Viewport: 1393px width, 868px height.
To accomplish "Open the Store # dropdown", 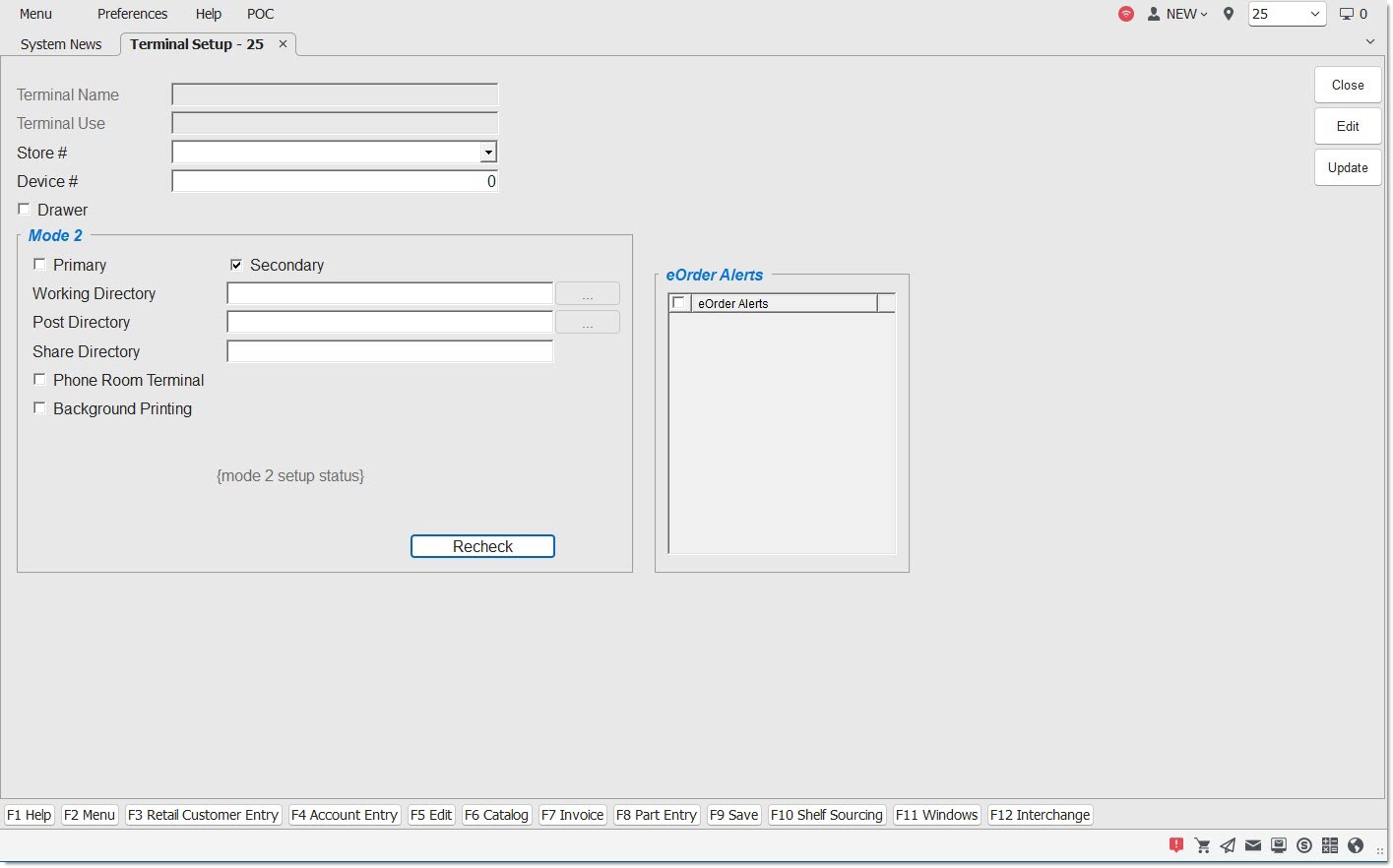I will pyautogui.click(x=487, y=153).
